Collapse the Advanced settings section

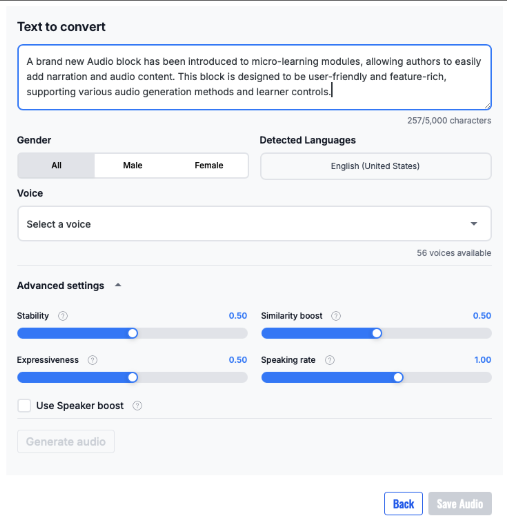118,285
